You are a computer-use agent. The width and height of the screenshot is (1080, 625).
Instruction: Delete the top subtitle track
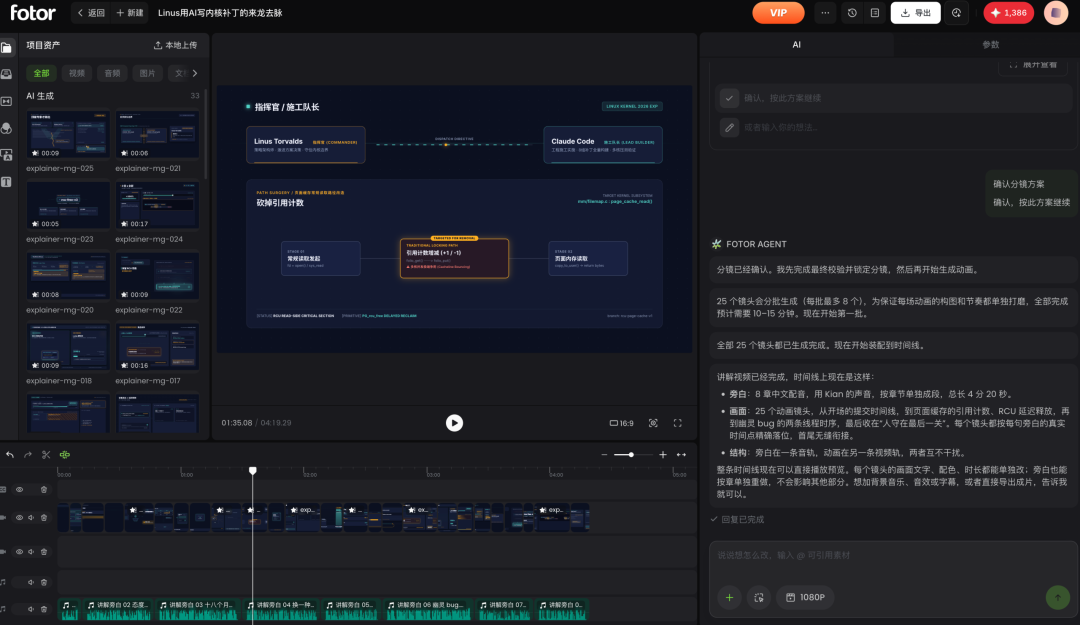(43, 490)
